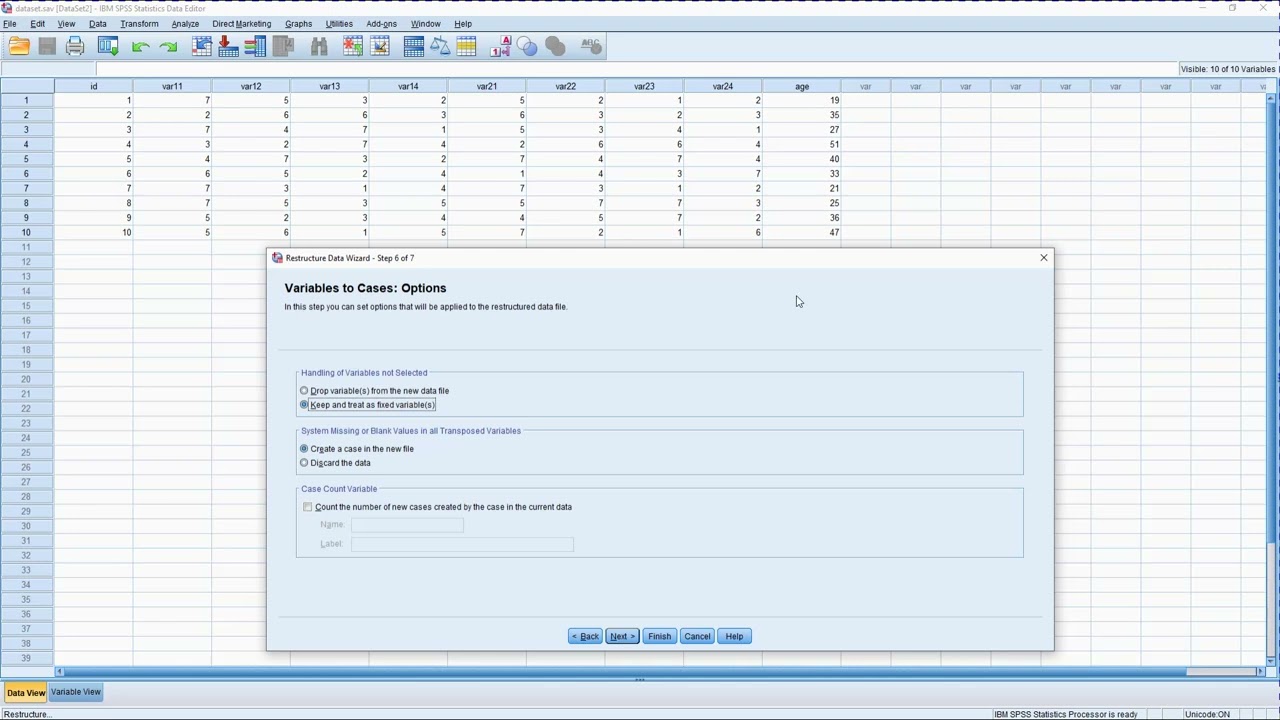Click the horizontal scrollbar at bottom

(660, 672)
